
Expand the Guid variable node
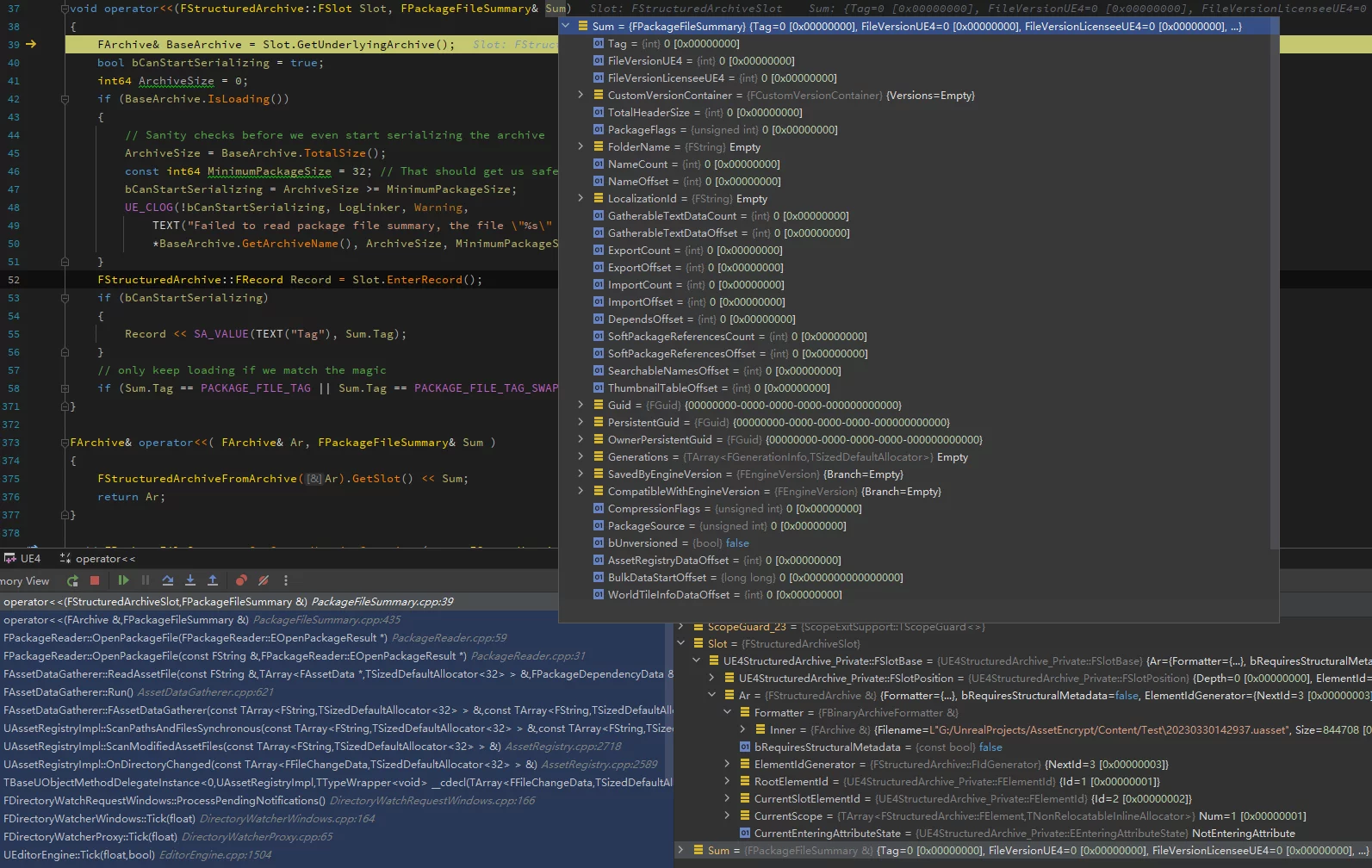tap(580, 406)
